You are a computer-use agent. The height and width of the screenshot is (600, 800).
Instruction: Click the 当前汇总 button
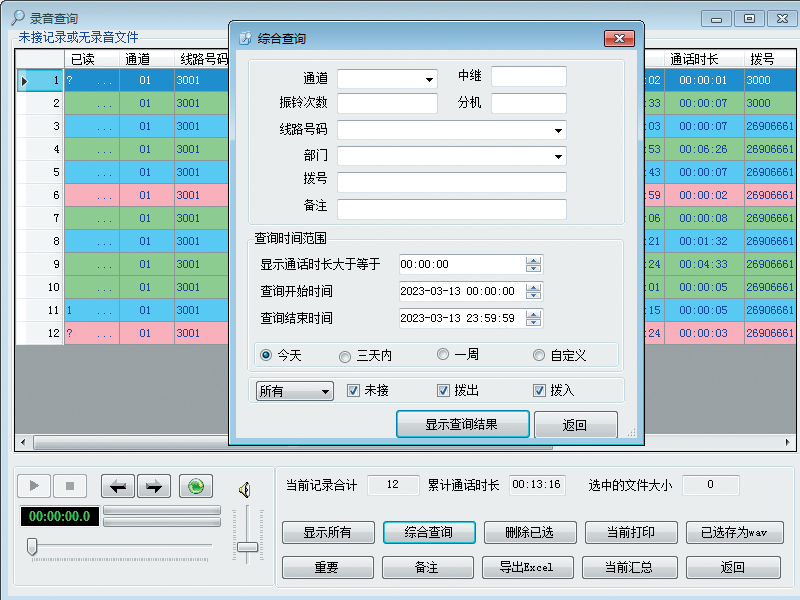point(630,567)
